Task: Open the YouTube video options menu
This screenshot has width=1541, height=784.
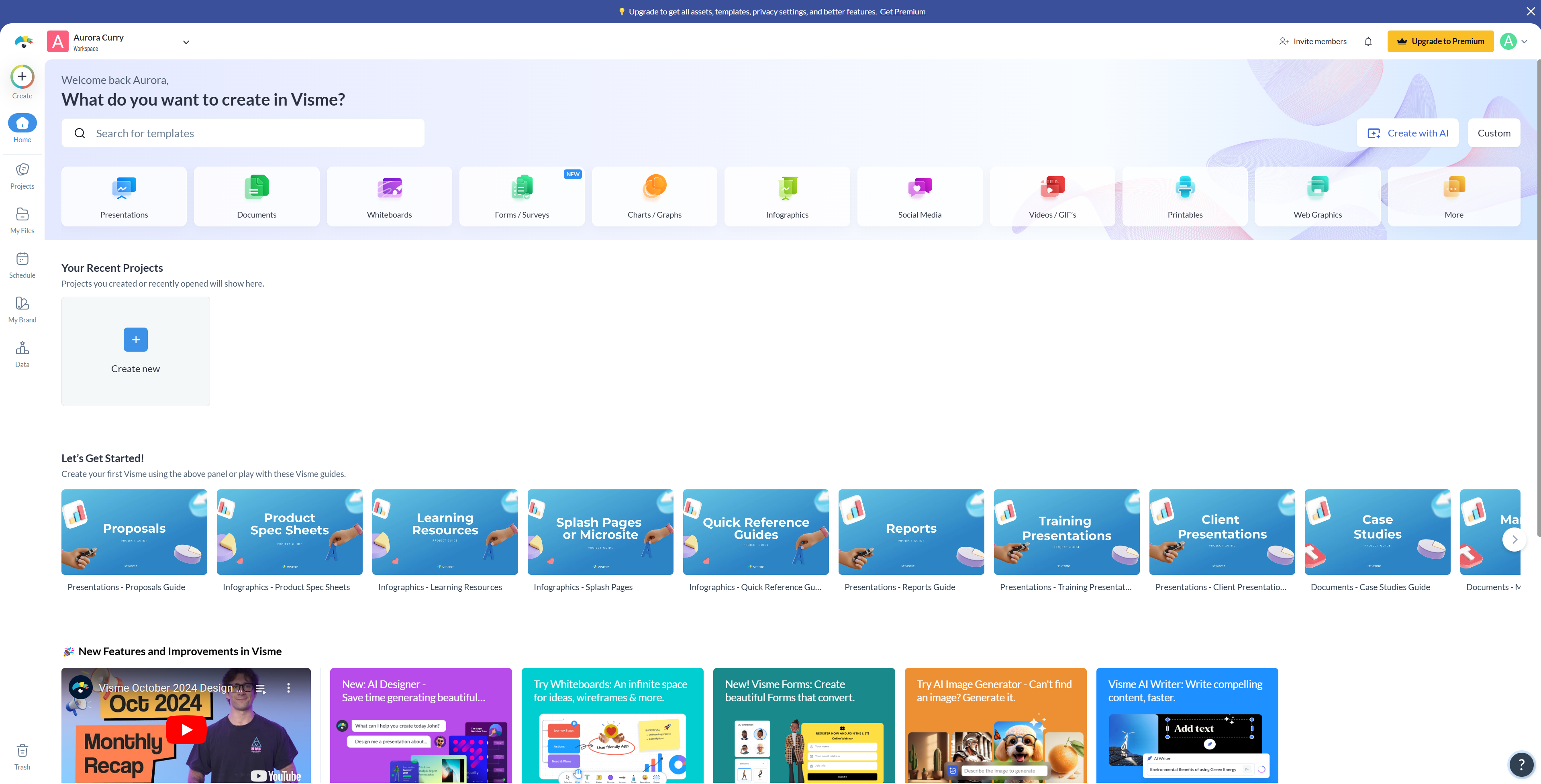Action: (x=288, y=688)
